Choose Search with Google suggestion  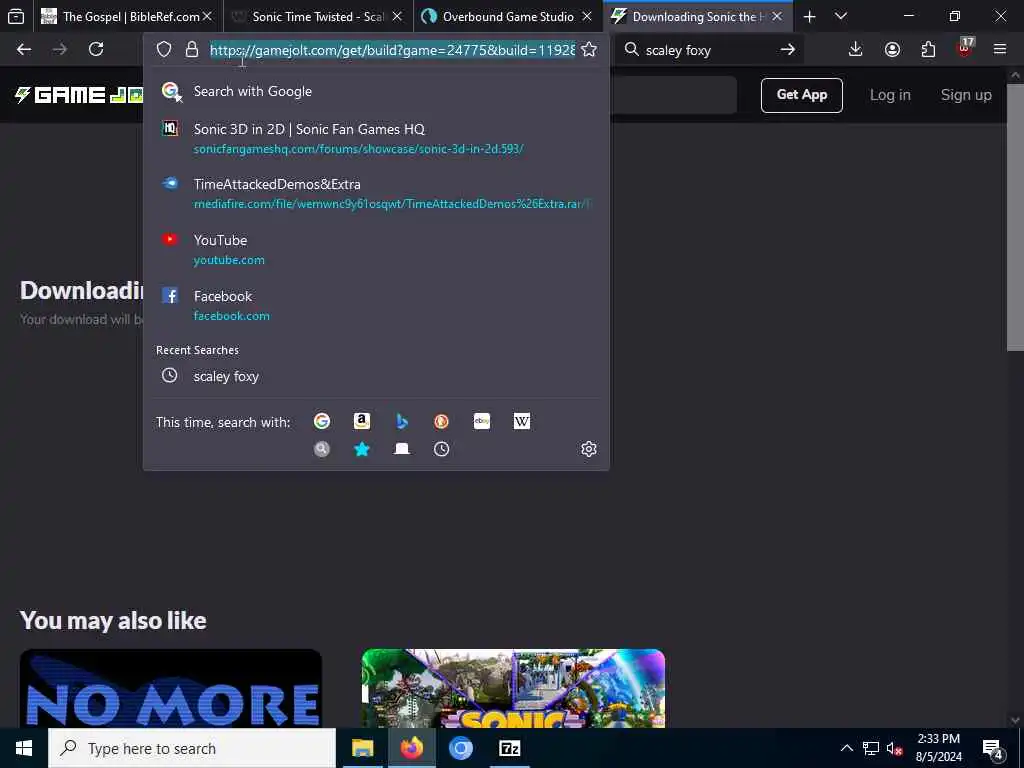pyautogui.click(x=376, y=91)
